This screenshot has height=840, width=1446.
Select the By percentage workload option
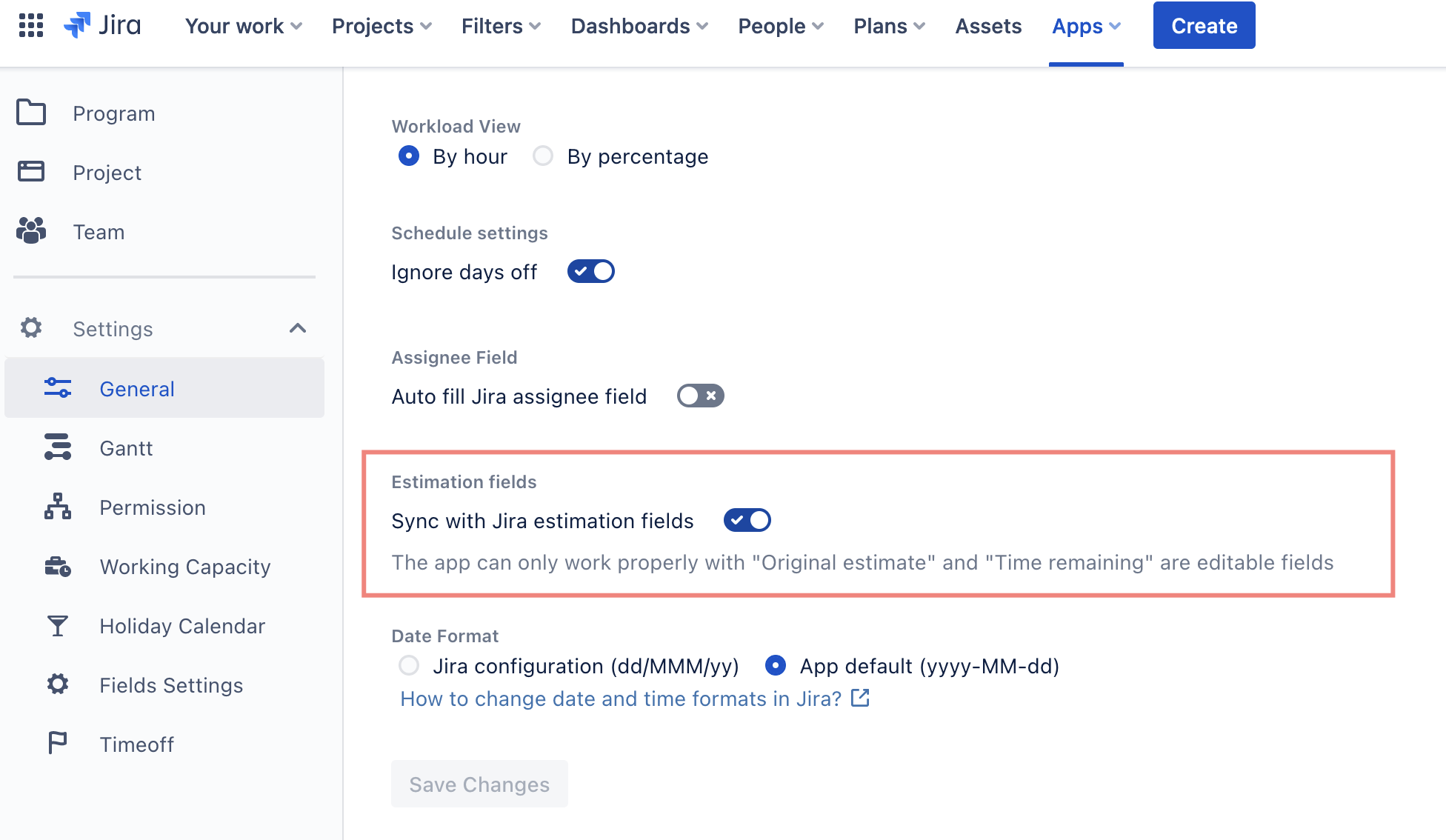[543, 156]
